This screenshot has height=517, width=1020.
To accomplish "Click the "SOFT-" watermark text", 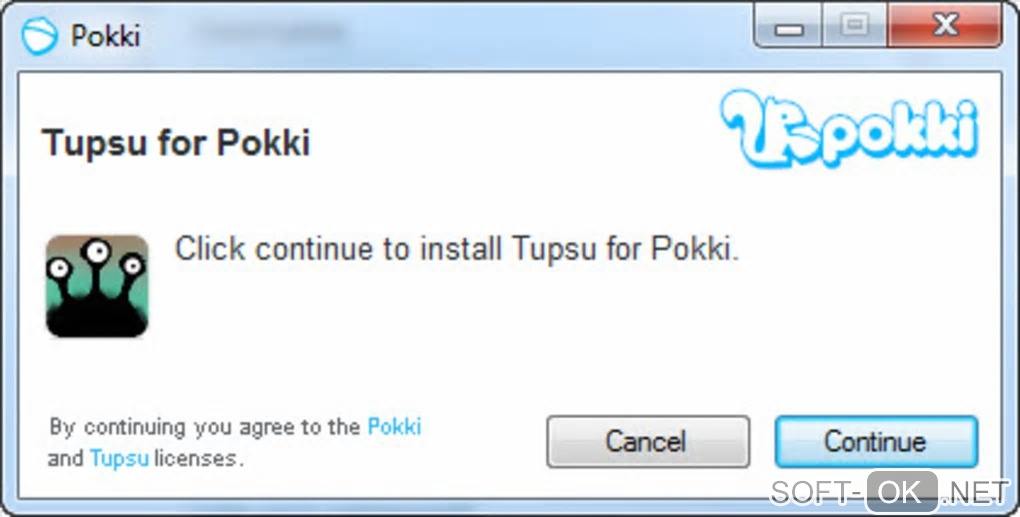I will (816, 492).
